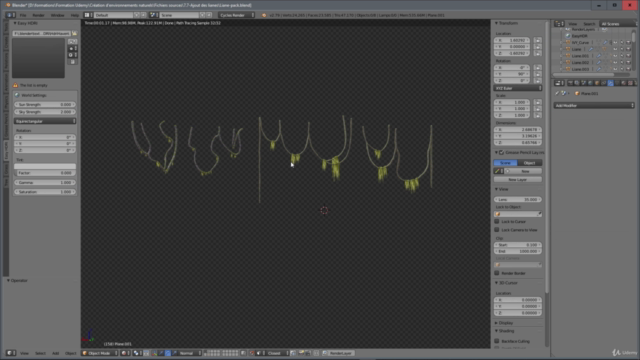Click the Lens focal length field
Viewport: 640px width, 360px height.
click(x=518, y=200)
